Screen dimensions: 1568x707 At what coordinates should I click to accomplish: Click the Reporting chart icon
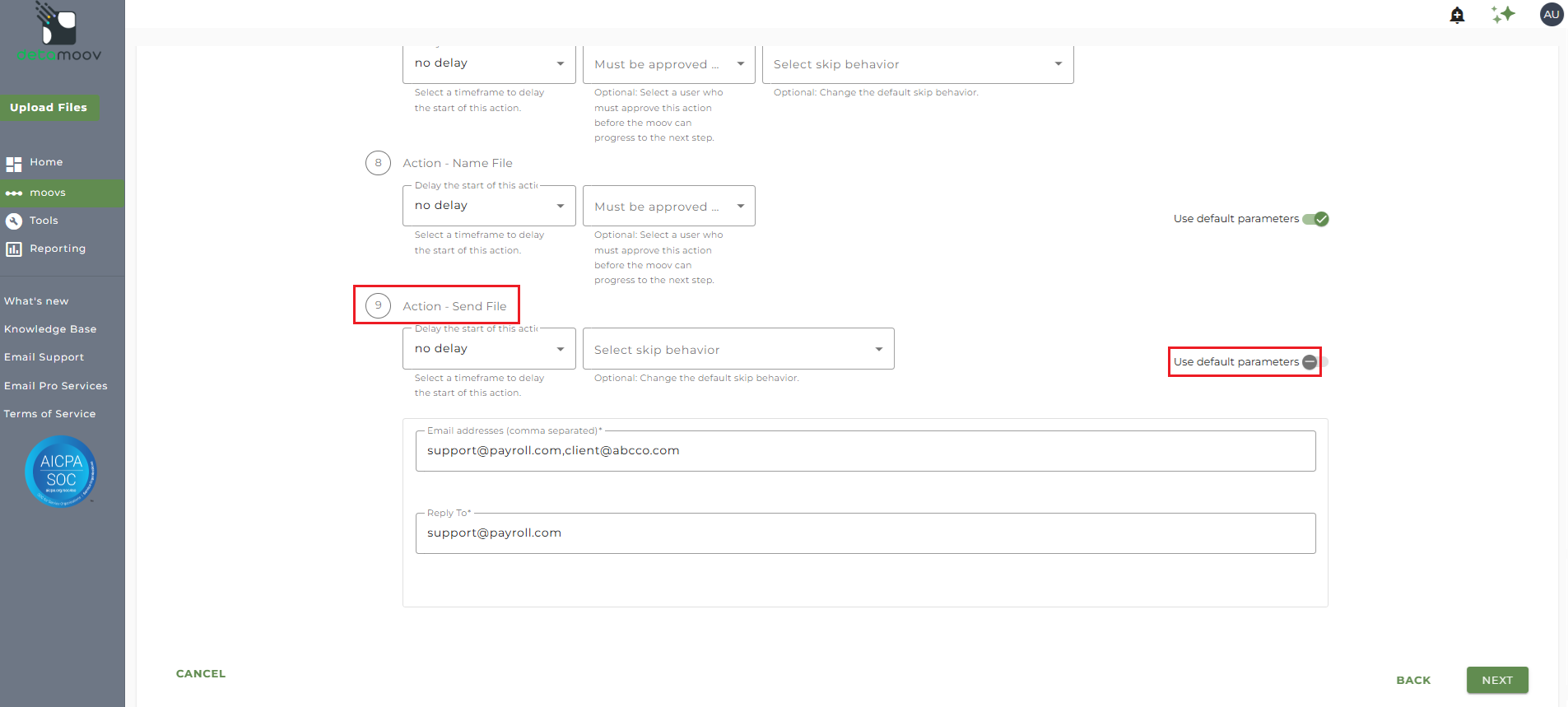click(14, 249)
